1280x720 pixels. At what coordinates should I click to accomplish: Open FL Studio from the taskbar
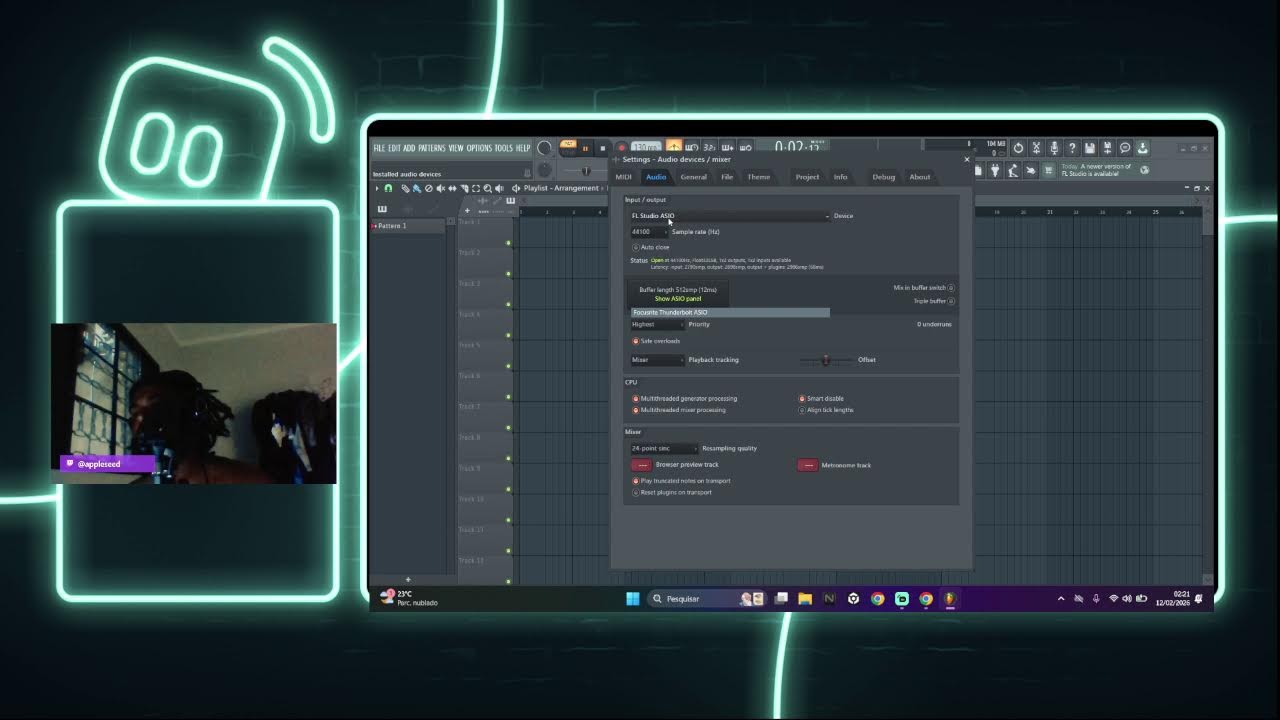(x=950, y=599)
